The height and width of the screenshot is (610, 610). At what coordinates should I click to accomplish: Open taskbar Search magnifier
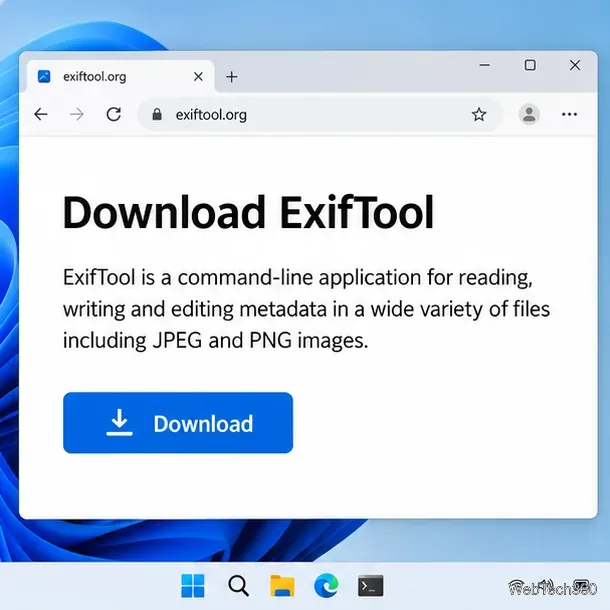(238, 585)
